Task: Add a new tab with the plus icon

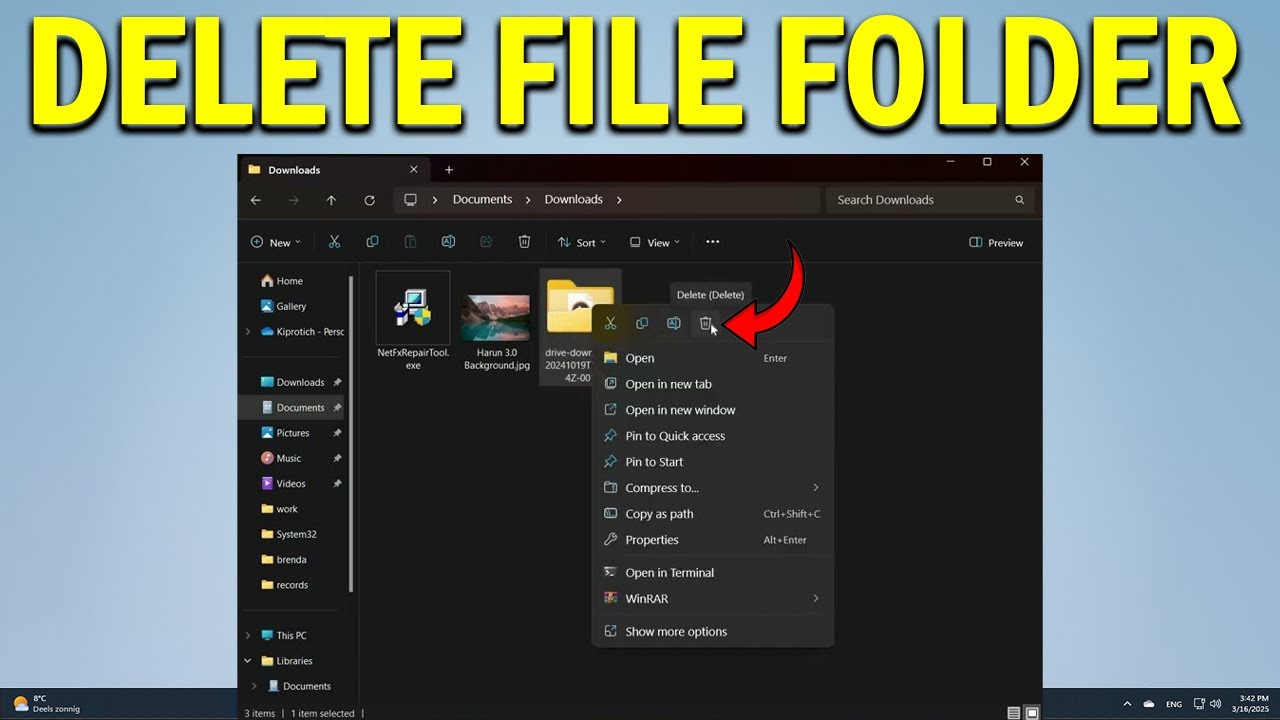Action: coord(449,170)
